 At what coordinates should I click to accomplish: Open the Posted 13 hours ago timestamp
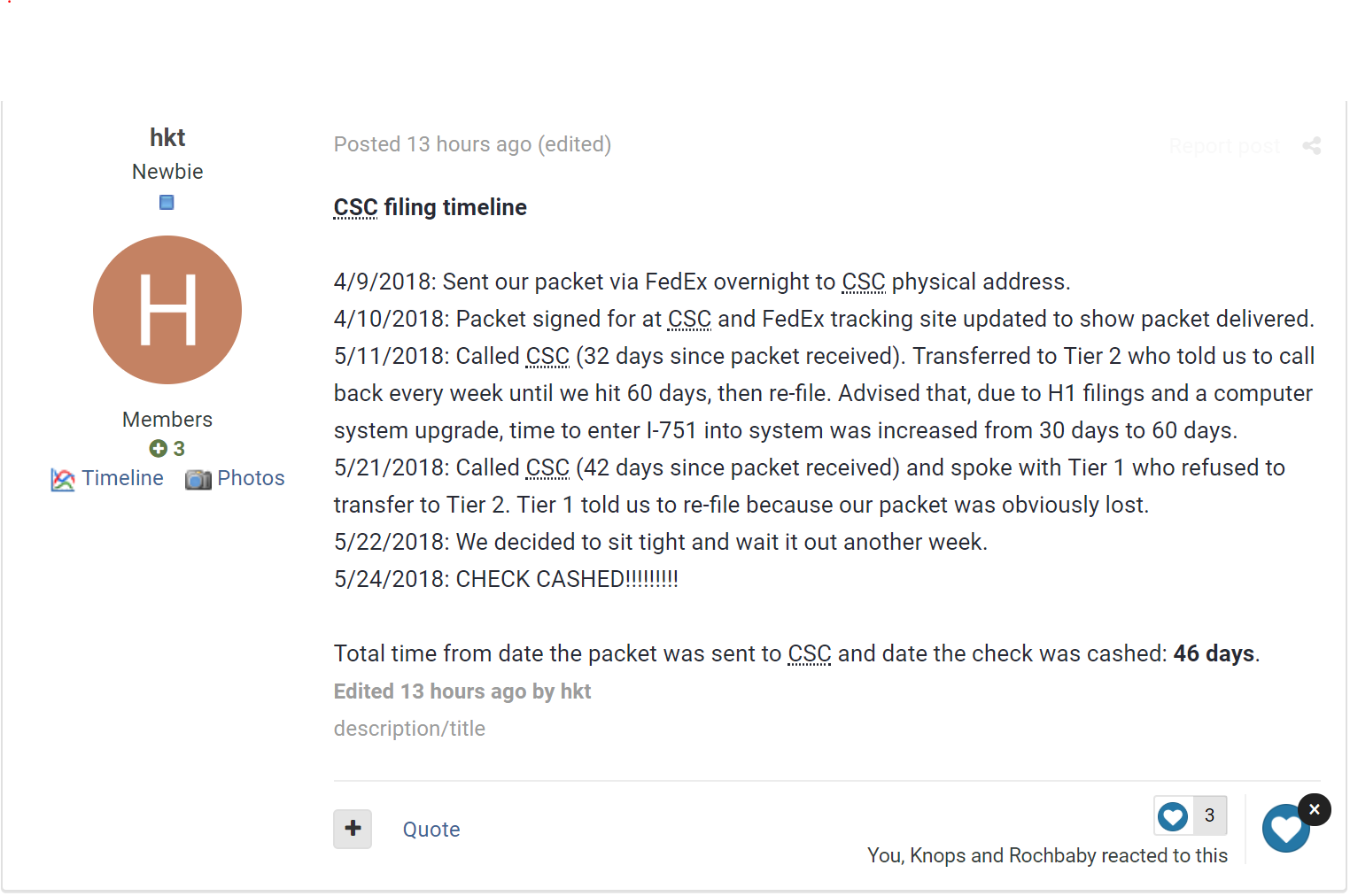(x=432, y=144)
